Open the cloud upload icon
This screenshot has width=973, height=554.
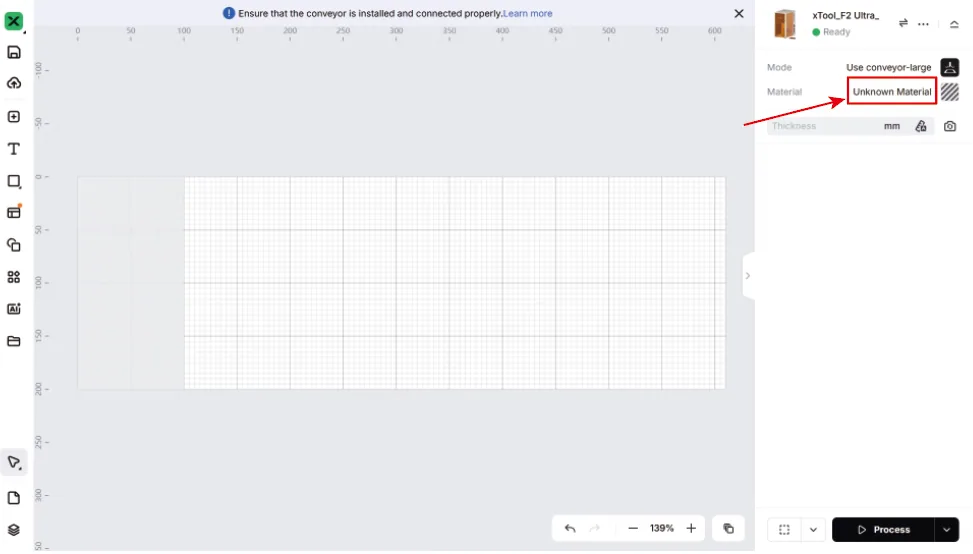pos(14,83)
